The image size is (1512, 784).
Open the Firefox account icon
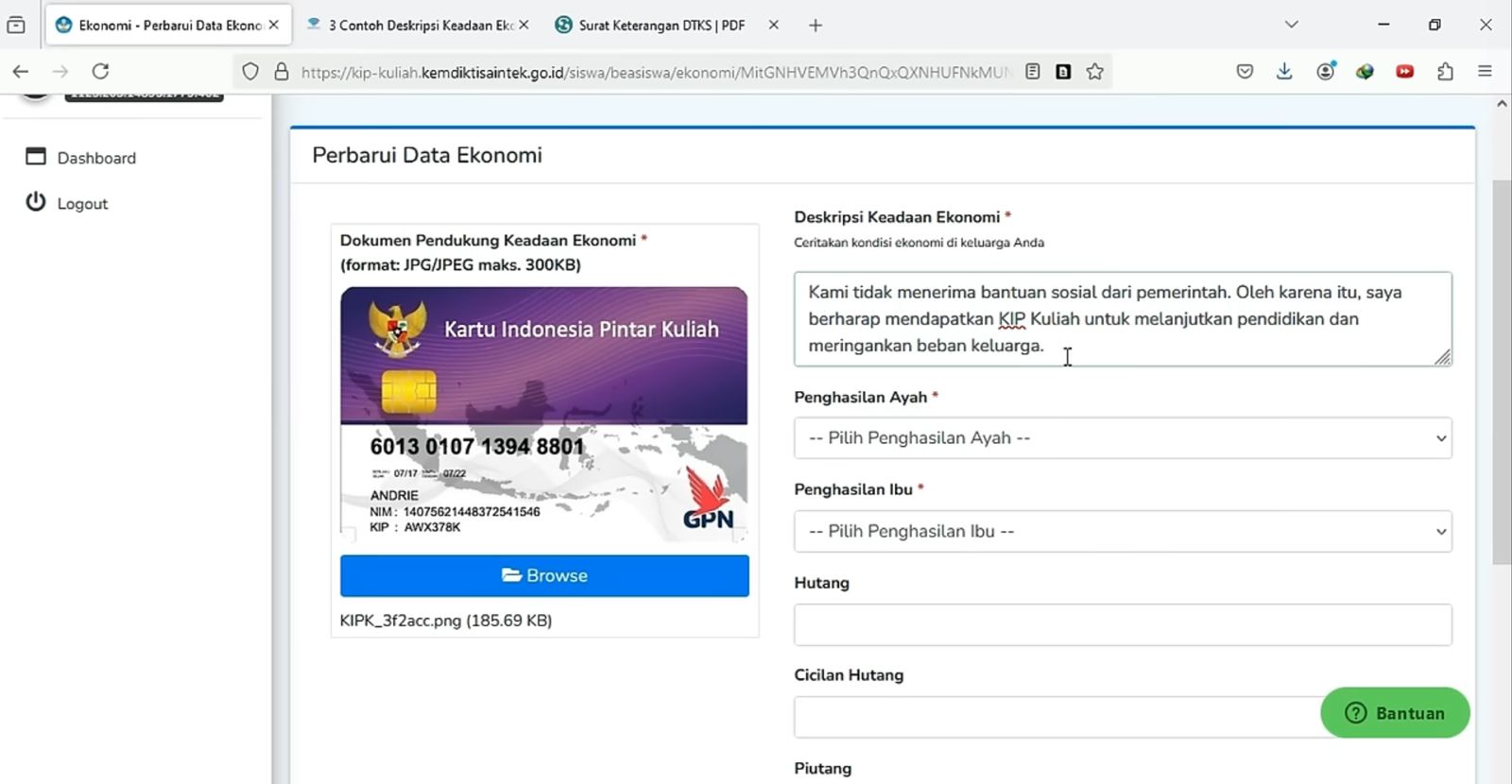pyautogui.click(x=1326, y=71)
